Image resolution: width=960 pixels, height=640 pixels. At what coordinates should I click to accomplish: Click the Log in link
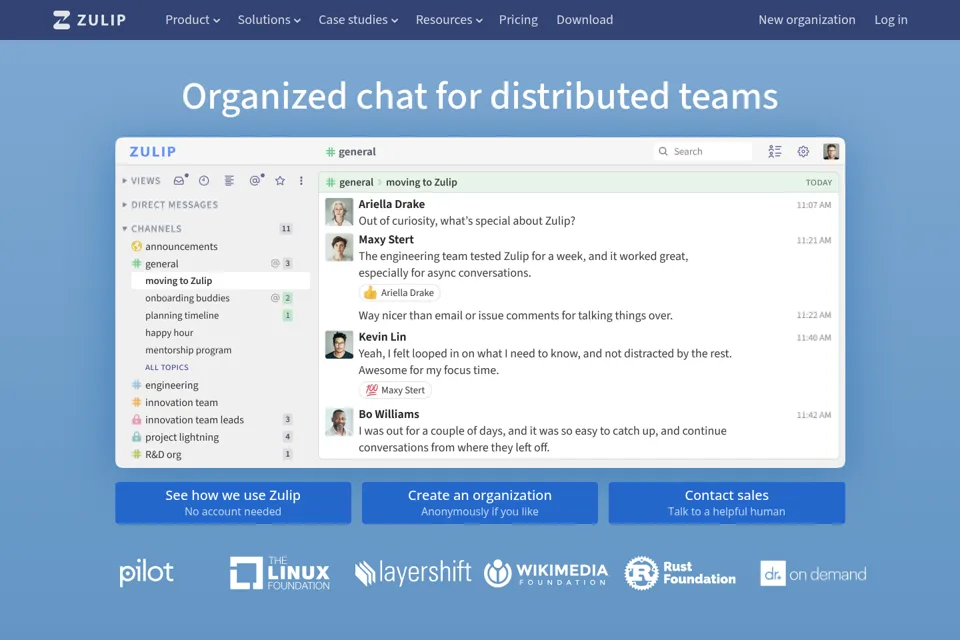(x=891, y=20)
